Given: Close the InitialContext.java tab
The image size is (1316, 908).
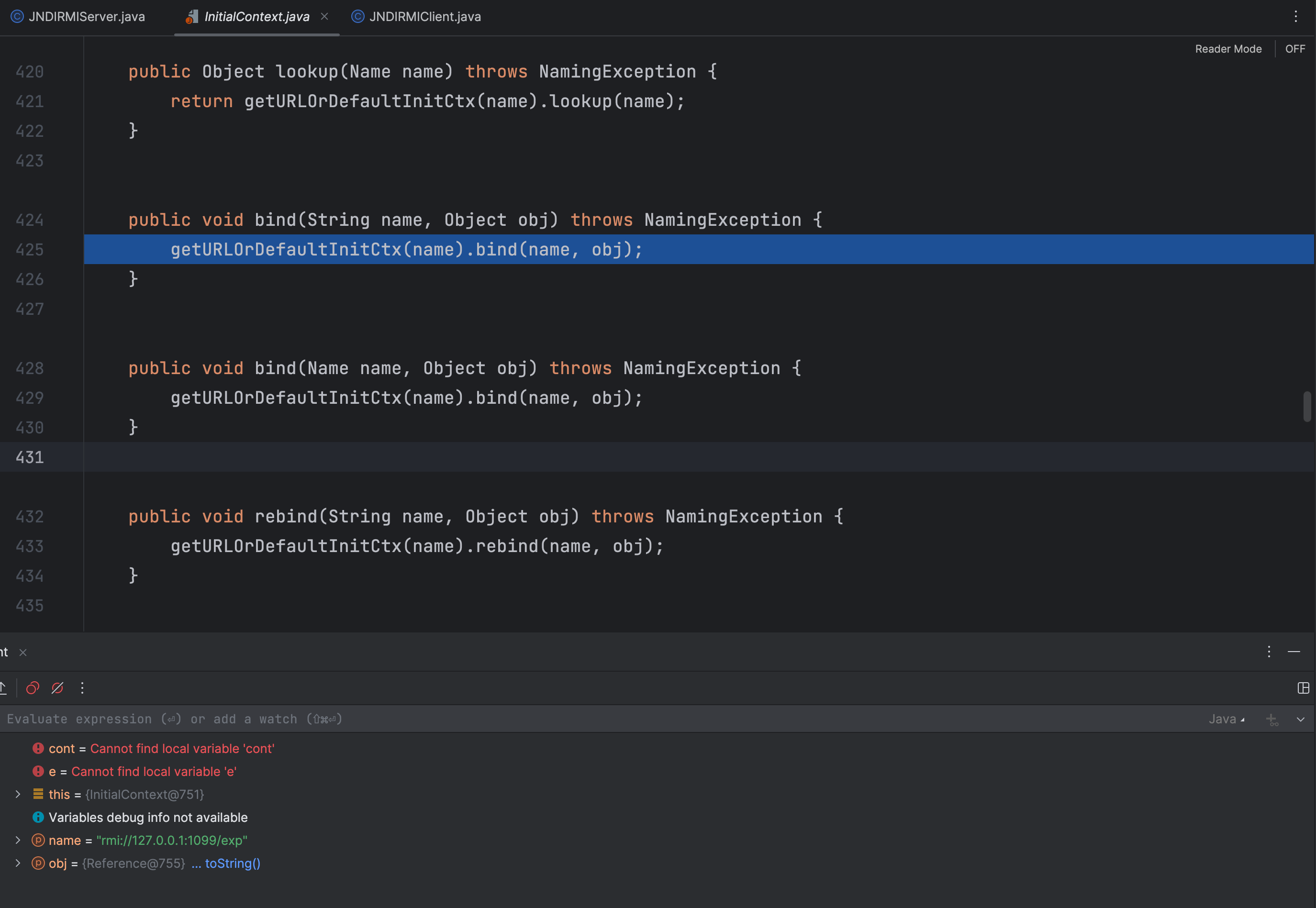Looking at the screenshot, I should click(324, 16).
